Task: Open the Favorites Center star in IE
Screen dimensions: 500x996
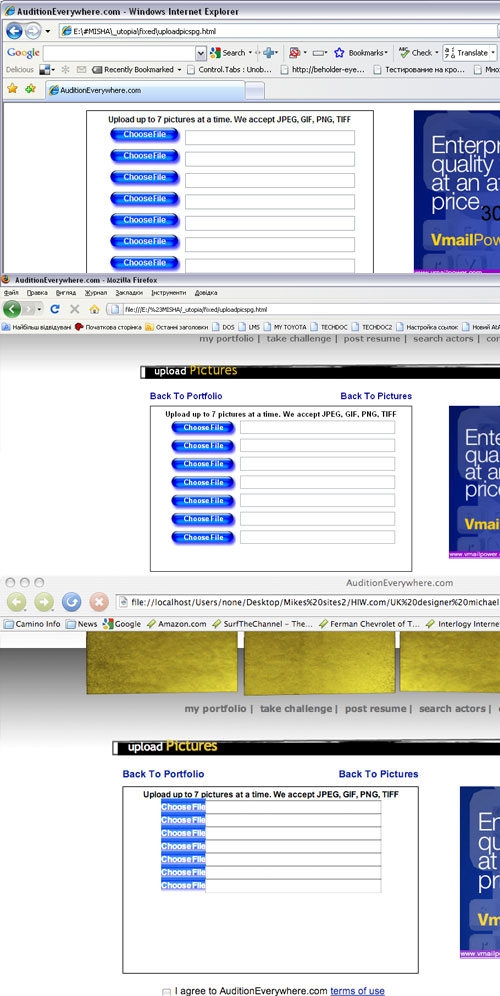Action: pos(12,89)
